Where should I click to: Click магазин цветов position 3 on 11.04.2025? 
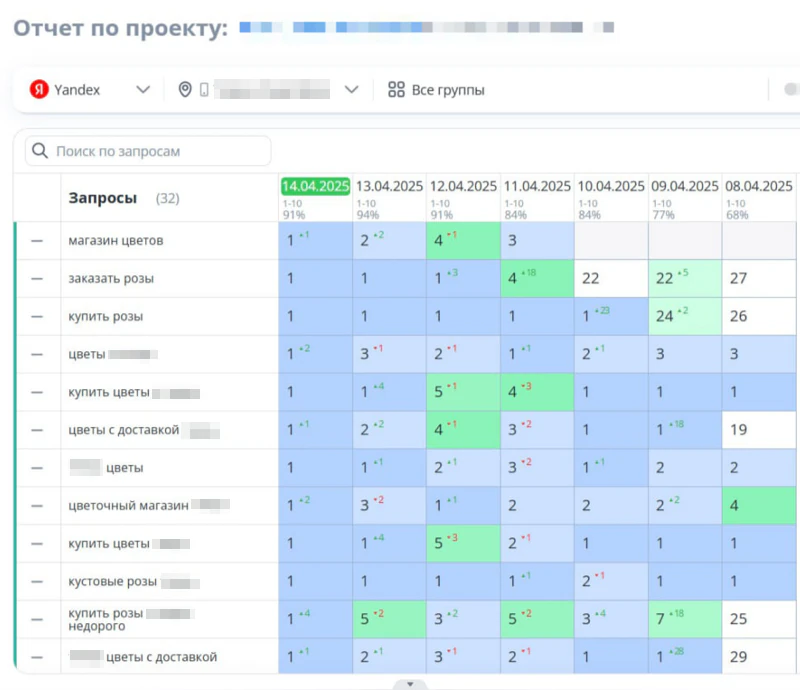537,241
